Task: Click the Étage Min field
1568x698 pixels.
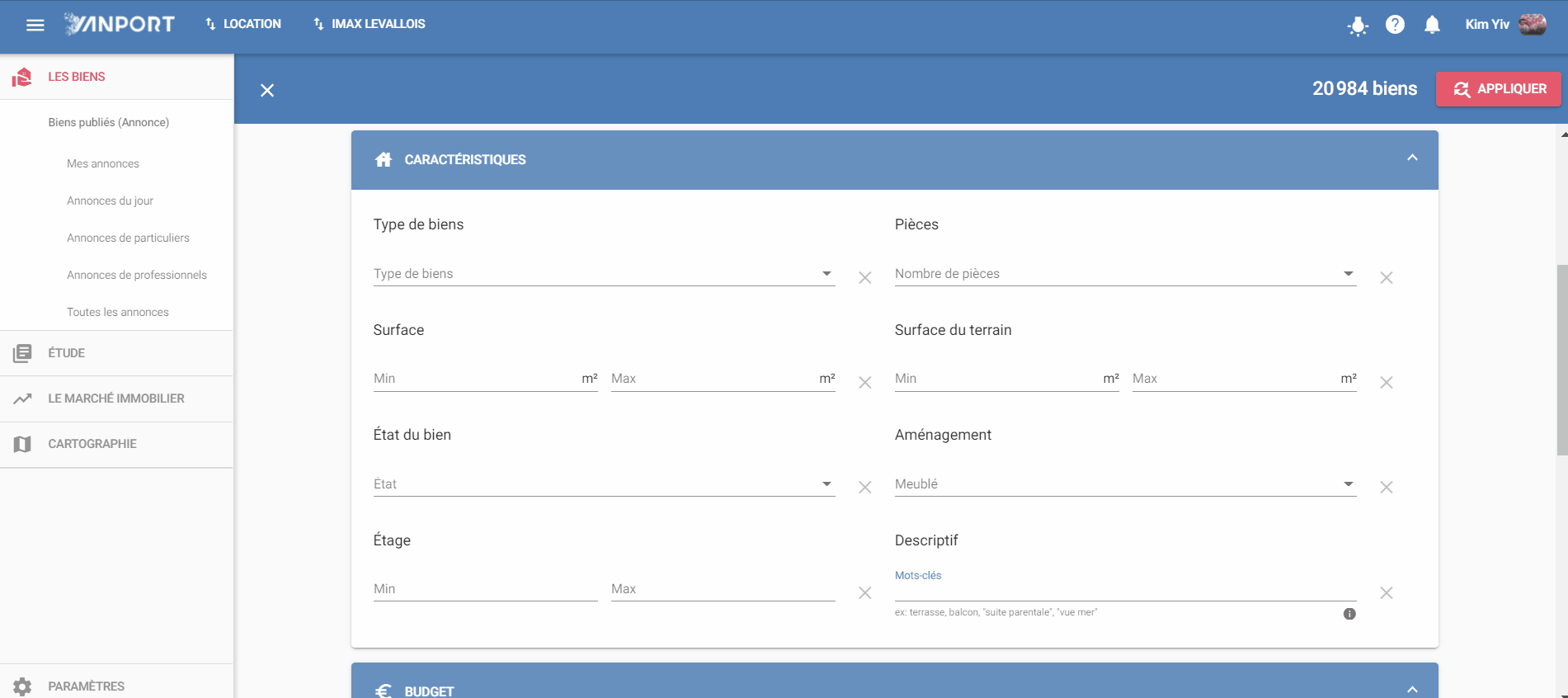Action: tap(485, 589)
